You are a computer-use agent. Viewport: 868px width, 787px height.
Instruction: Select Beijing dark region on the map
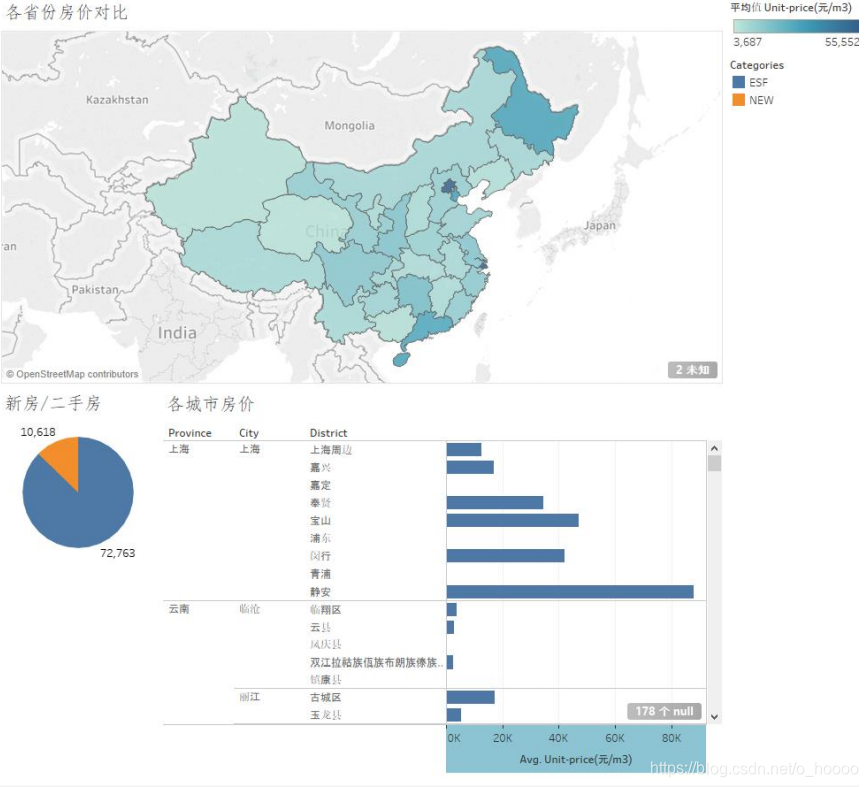pos(448,185)
